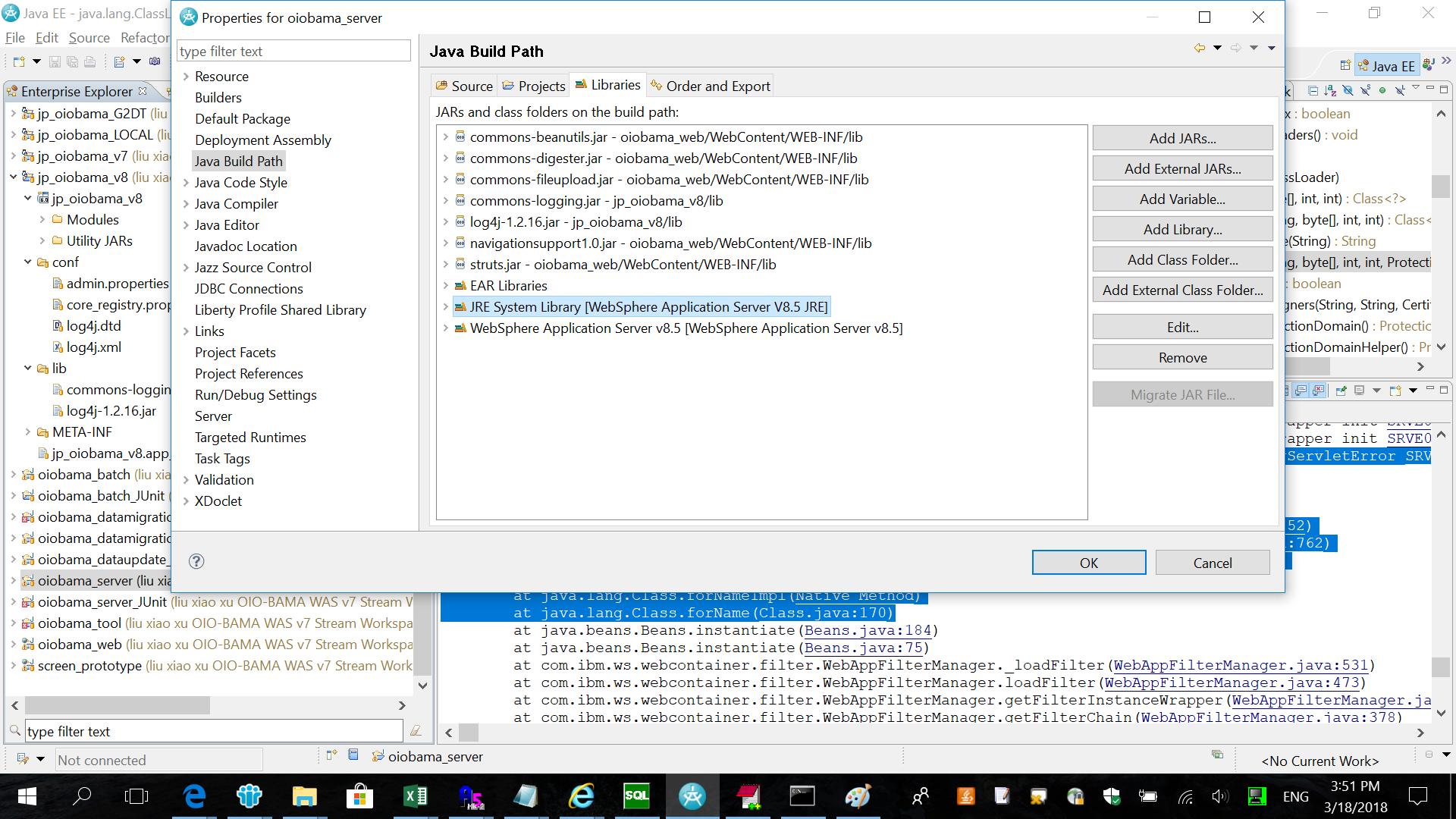Click the New wizard icon in Eclipse toolbar

19,61
